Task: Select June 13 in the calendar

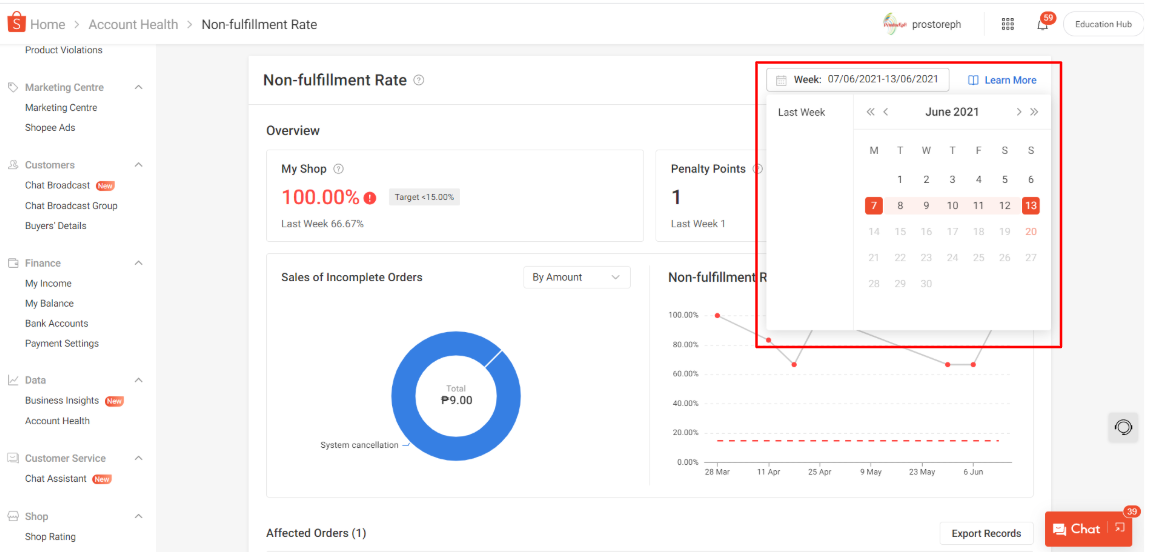Action: point(1031,206)
